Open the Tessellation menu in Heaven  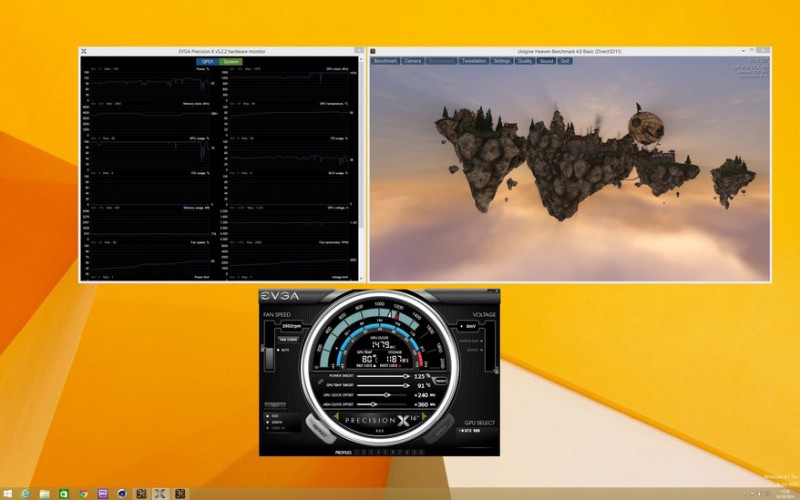click(x=474, y=61)
